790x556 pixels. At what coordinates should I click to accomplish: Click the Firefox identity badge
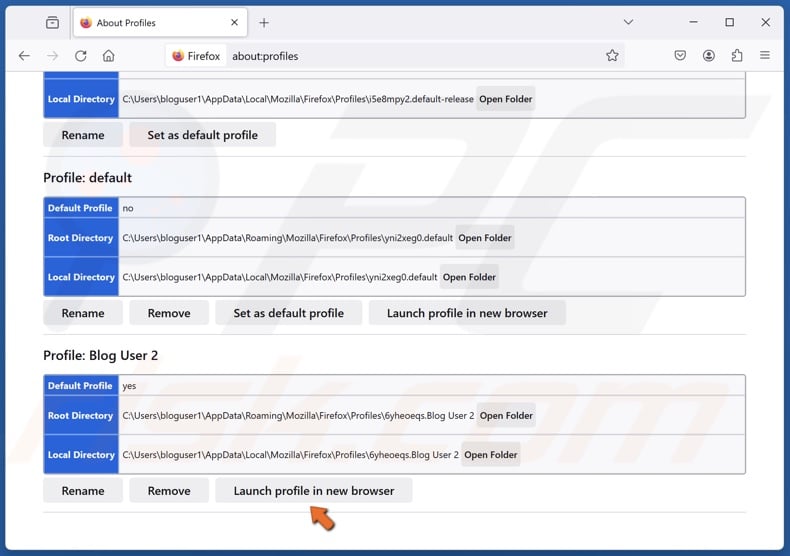tap(196, 56)
